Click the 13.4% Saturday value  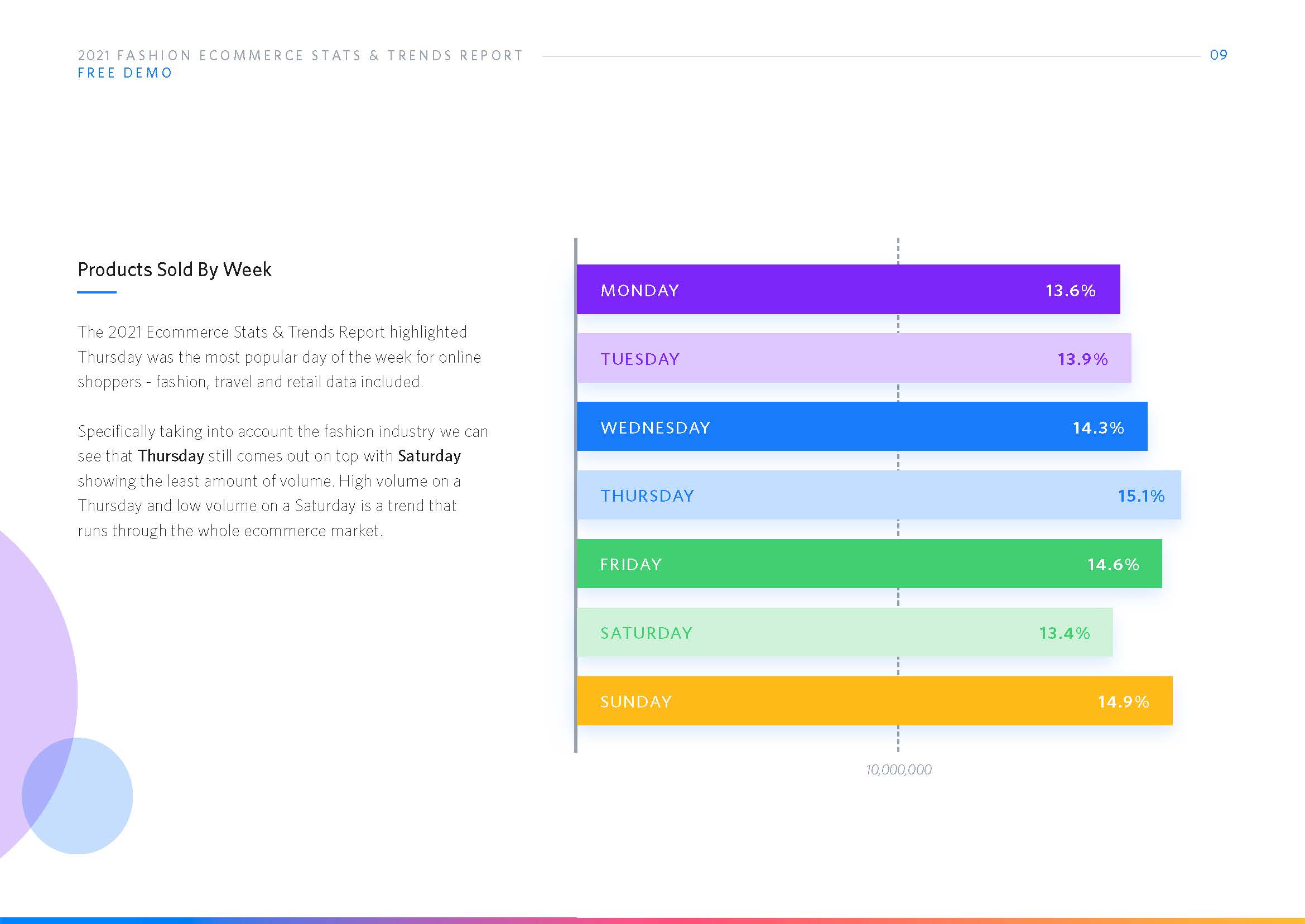coord(1064,633)
